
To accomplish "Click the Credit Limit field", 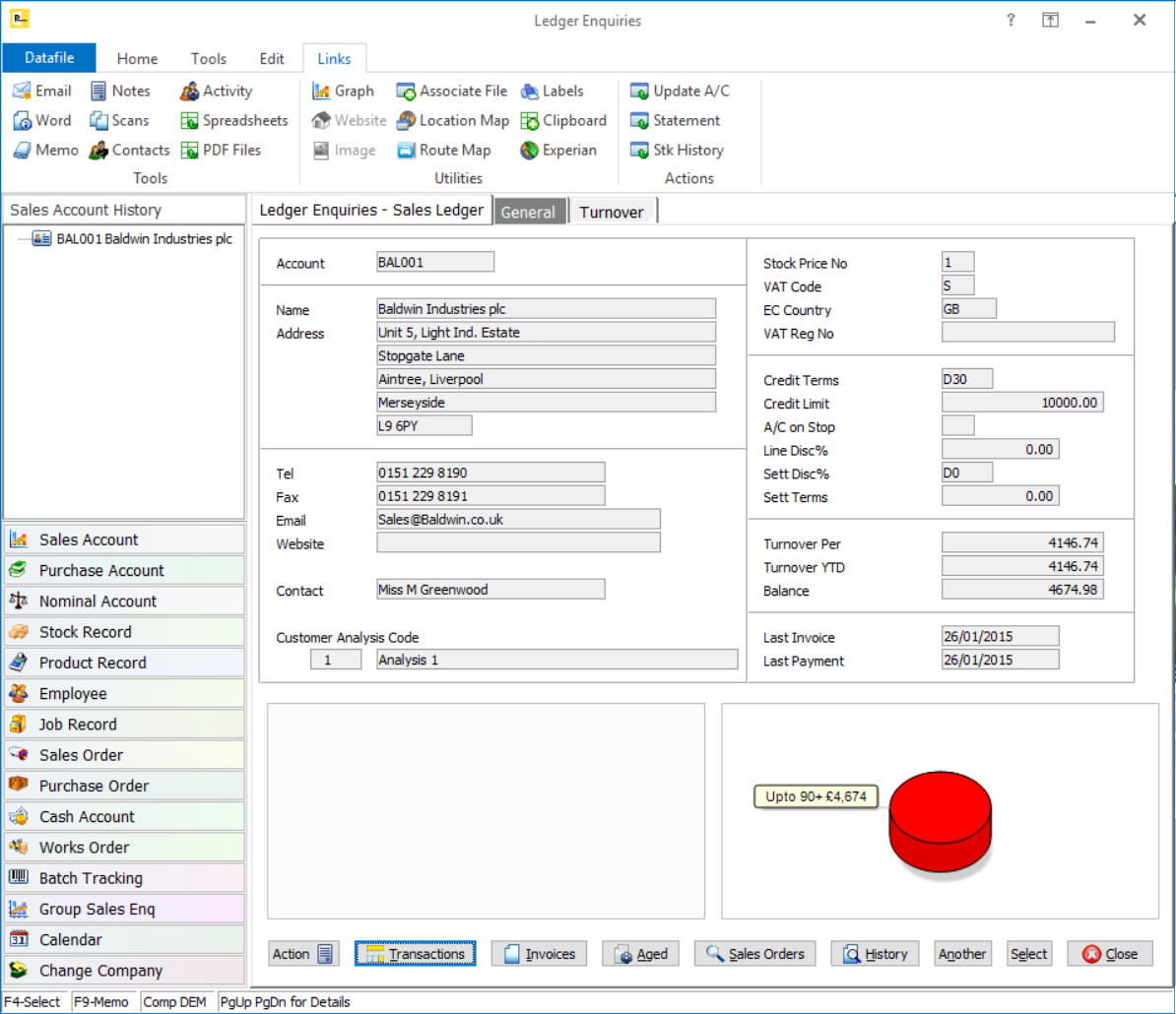I will click(1022, 403).
